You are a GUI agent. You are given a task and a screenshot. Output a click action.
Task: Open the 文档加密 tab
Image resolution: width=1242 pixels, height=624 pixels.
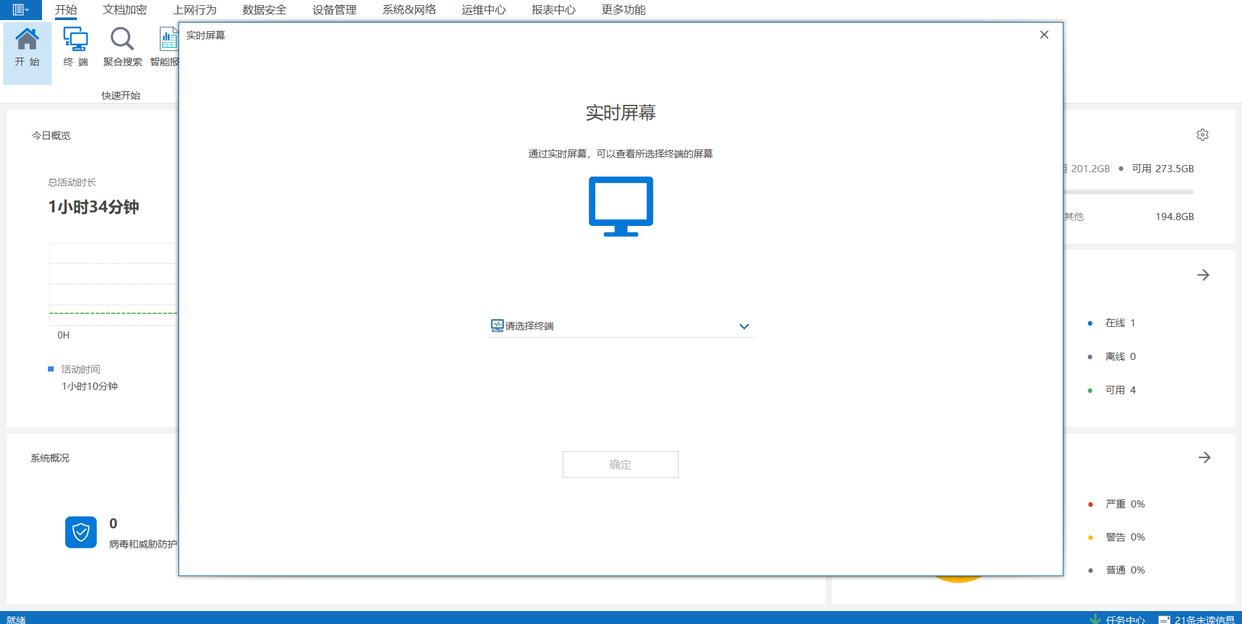[x=125, y=10]
